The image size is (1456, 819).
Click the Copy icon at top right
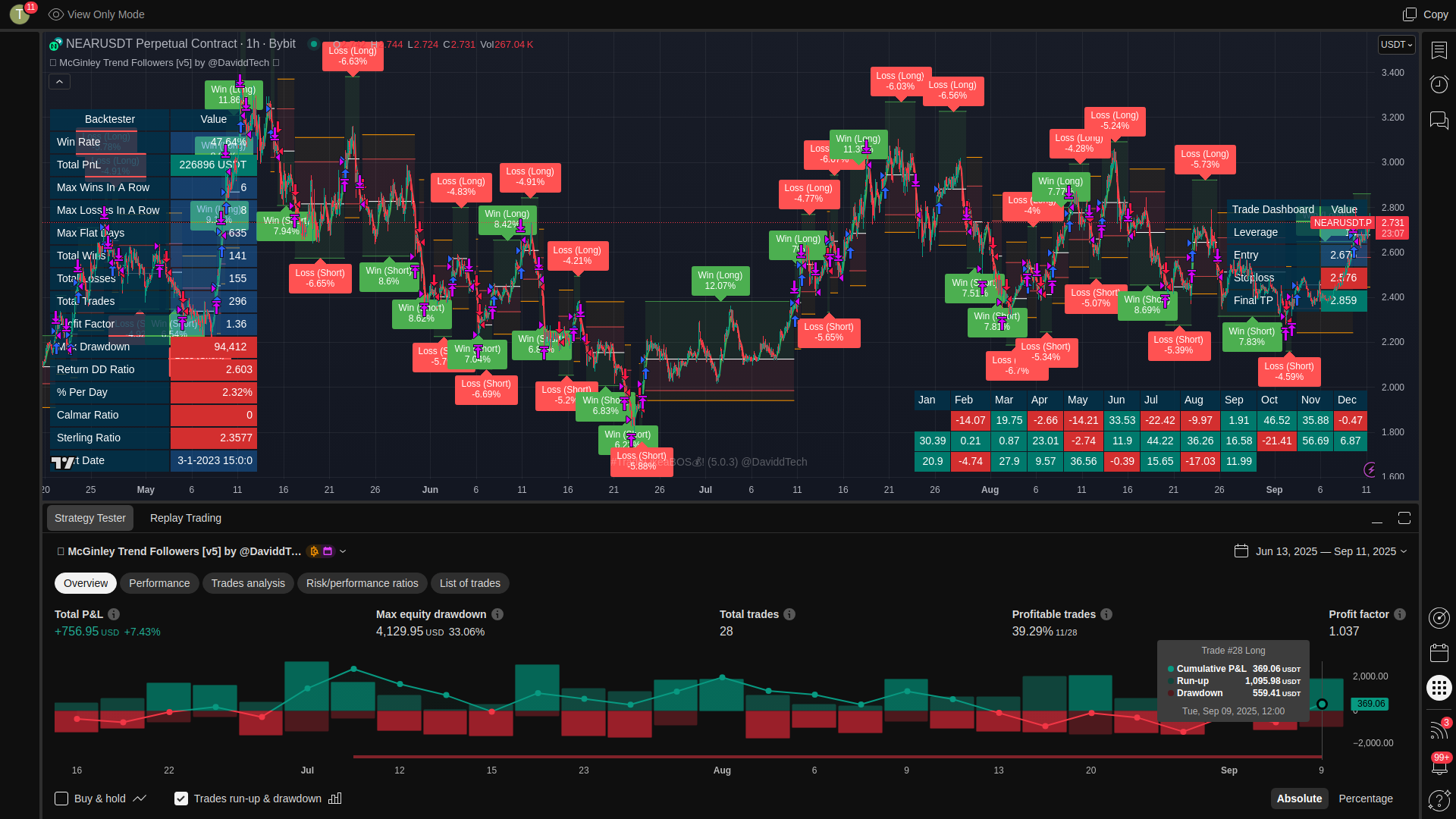click(x=1410, y=14)
